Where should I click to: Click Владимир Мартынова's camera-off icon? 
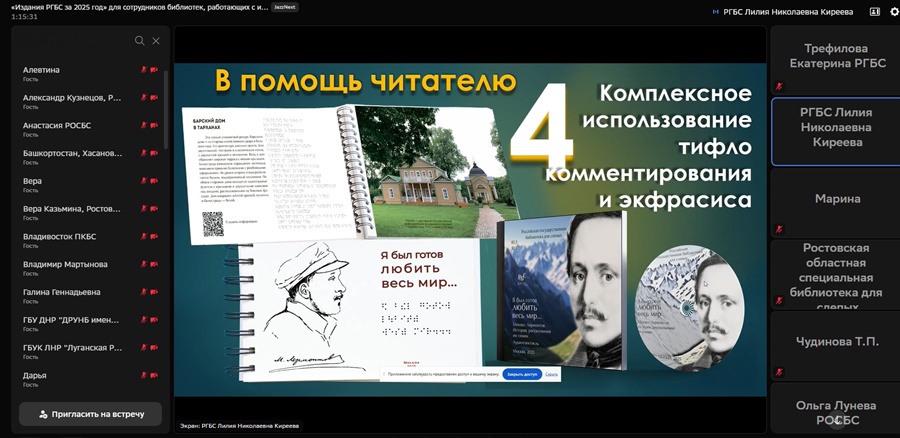pyautogui.click(x=154, y=265)
